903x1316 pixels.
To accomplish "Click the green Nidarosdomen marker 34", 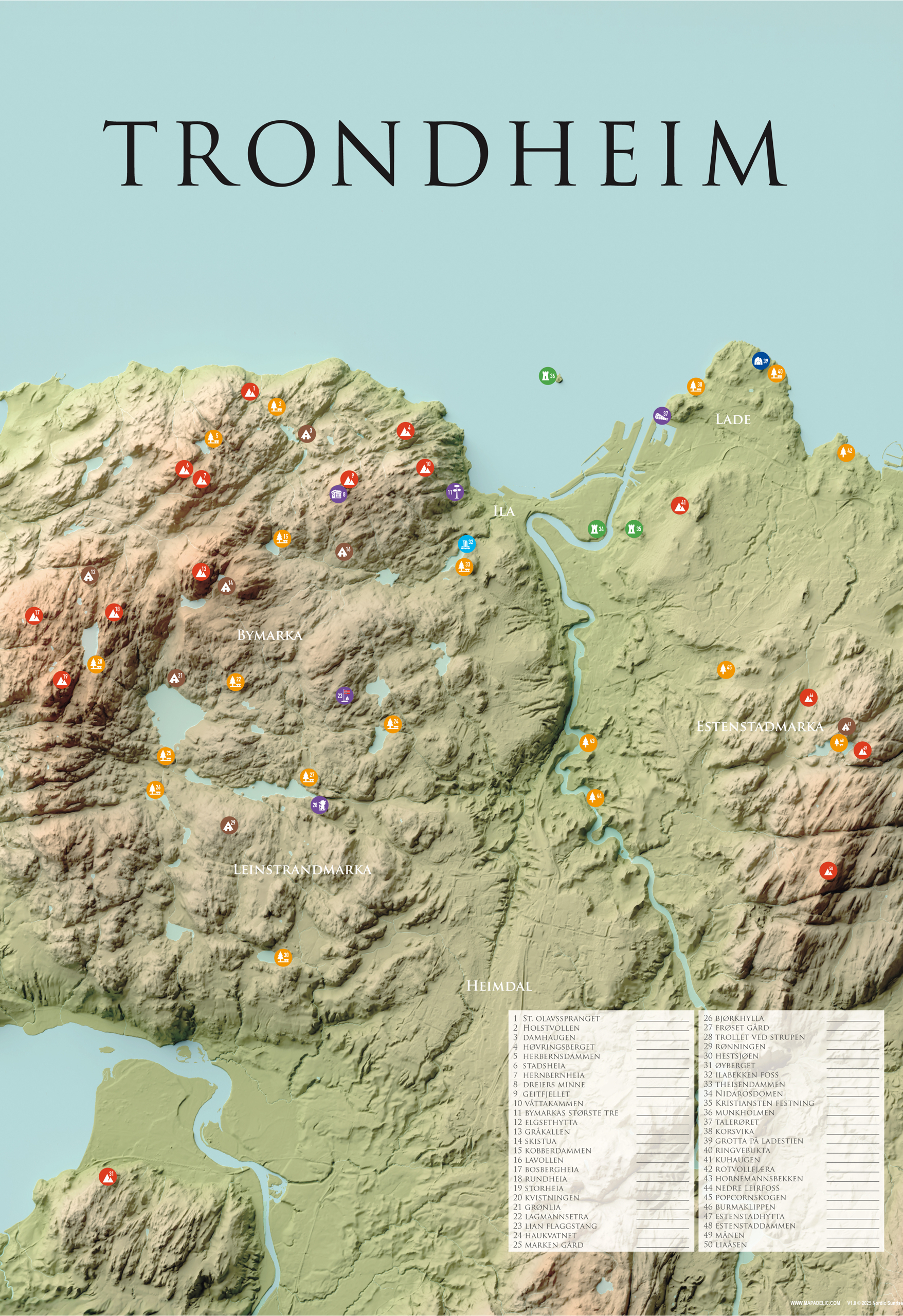I will pyautogui.click(x=596, y=529).
